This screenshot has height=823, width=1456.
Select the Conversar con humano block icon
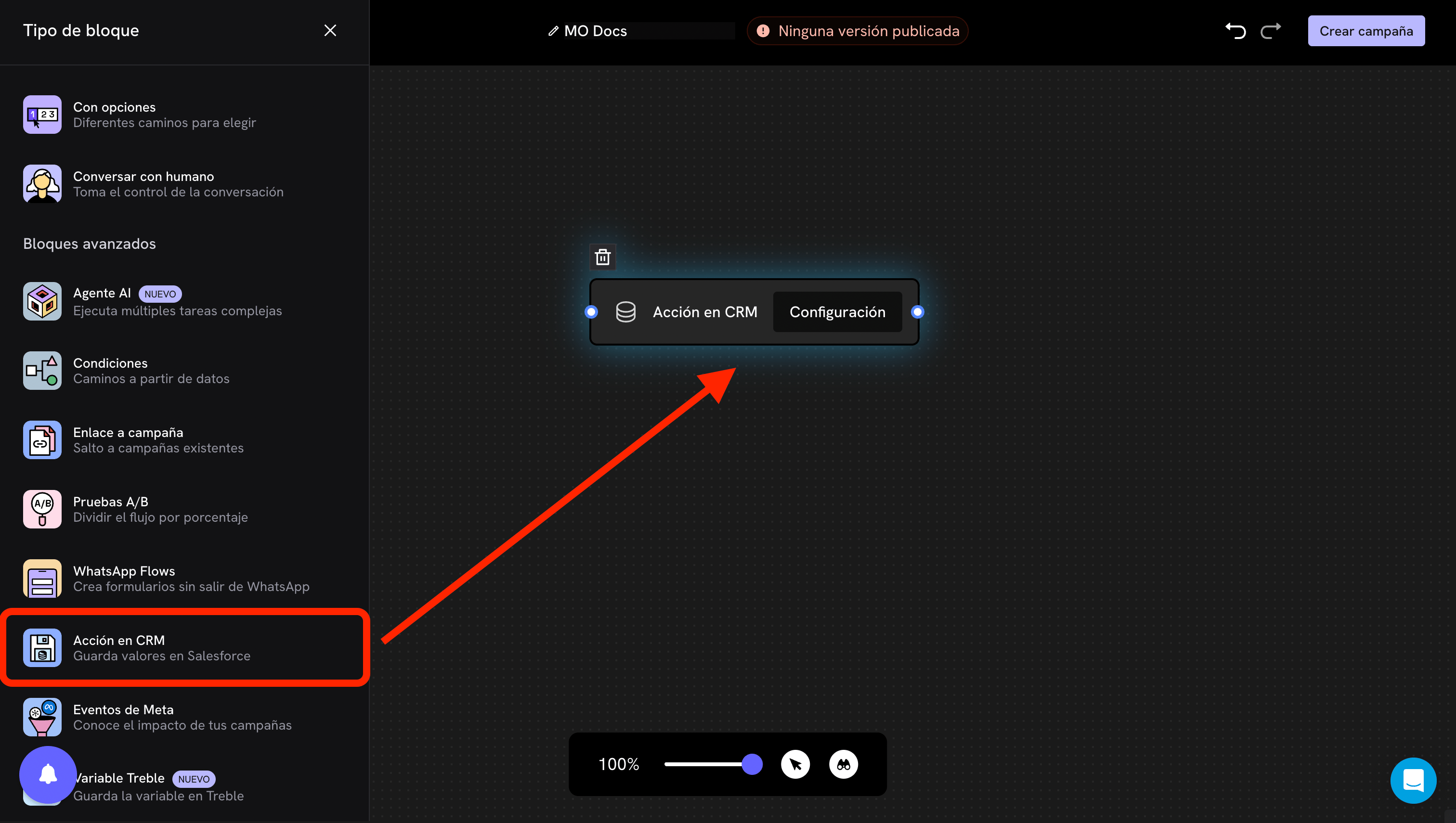42,184
